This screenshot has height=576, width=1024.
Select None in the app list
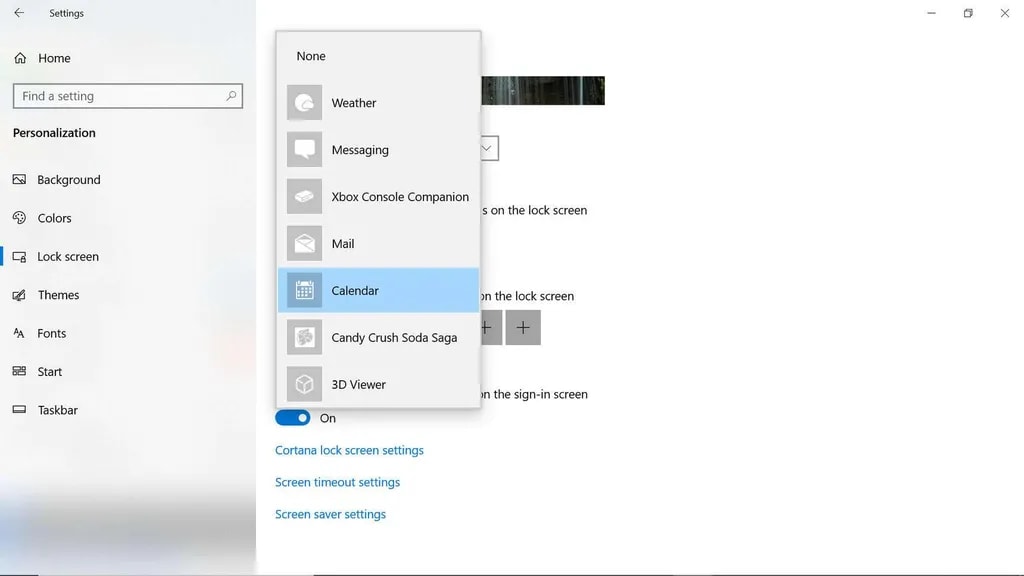pyautogui.click(x=311, y=56)
